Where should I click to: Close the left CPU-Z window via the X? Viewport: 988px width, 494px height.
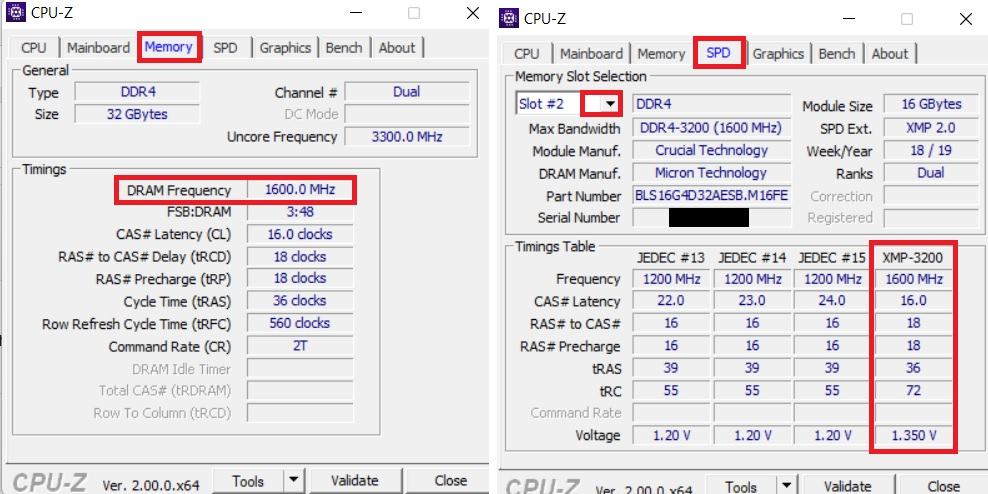(x=473, y=13)
